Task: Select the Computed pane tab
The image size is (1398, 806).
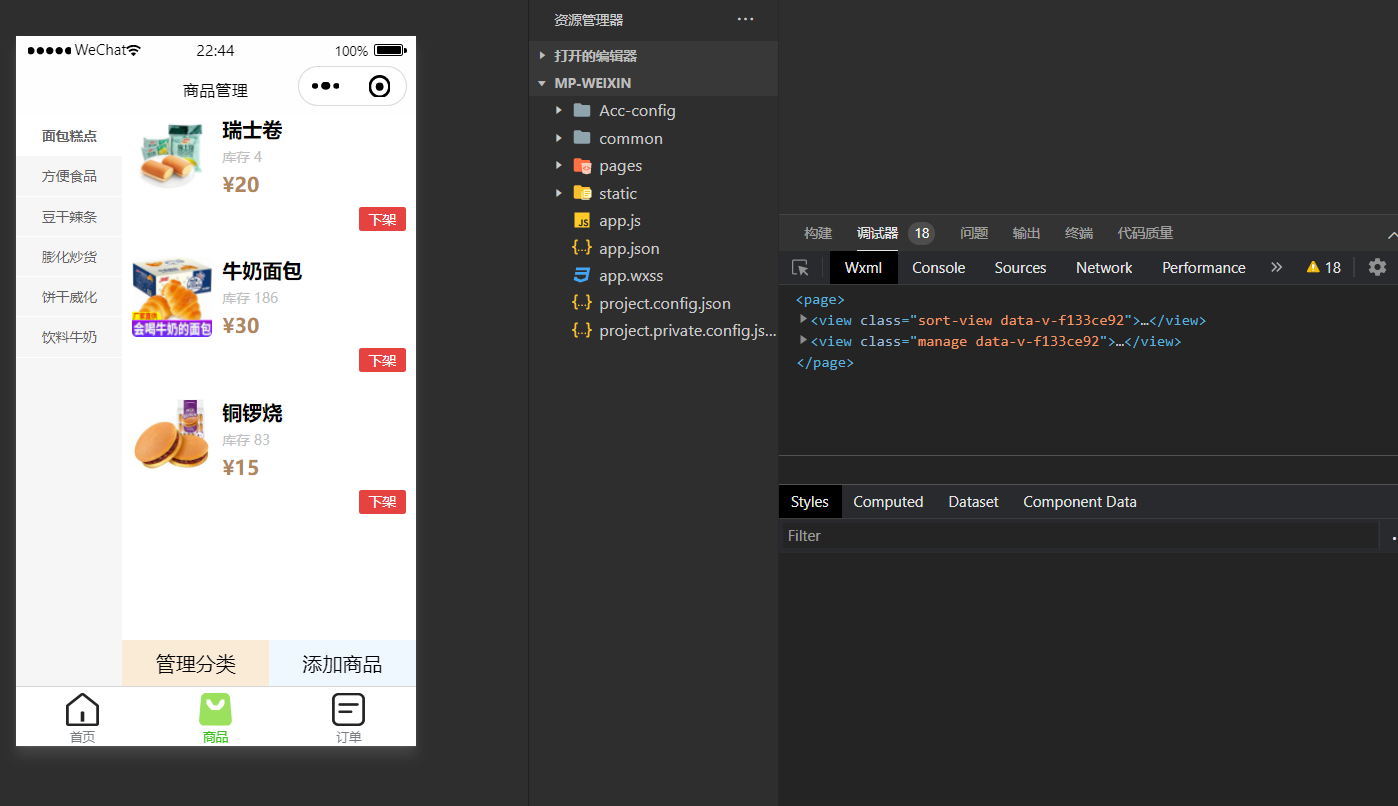Action: (x=888, y=501)
